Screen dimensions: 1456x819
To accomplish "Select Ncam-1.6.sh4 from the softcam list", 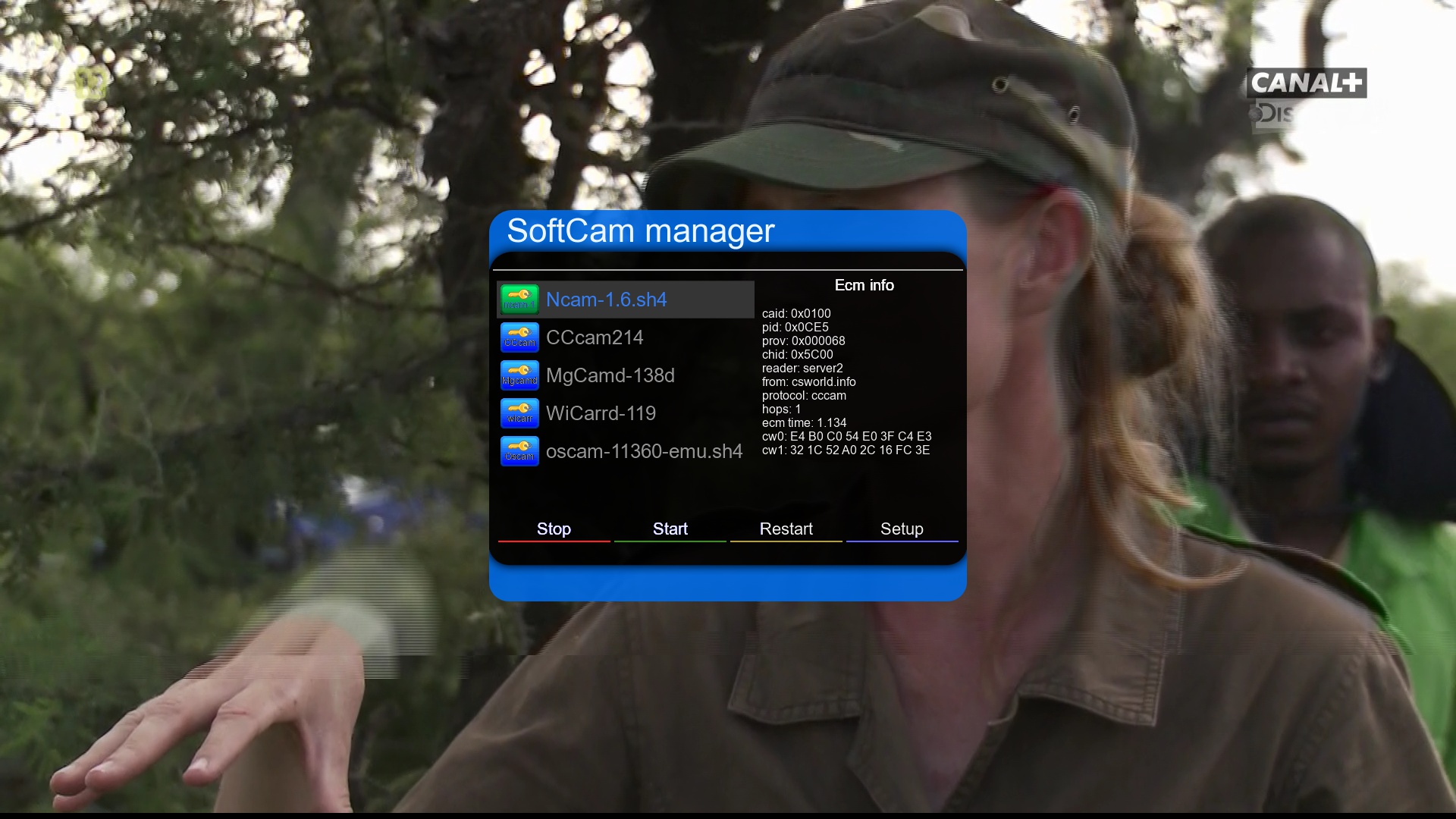I will click(606, 300).
